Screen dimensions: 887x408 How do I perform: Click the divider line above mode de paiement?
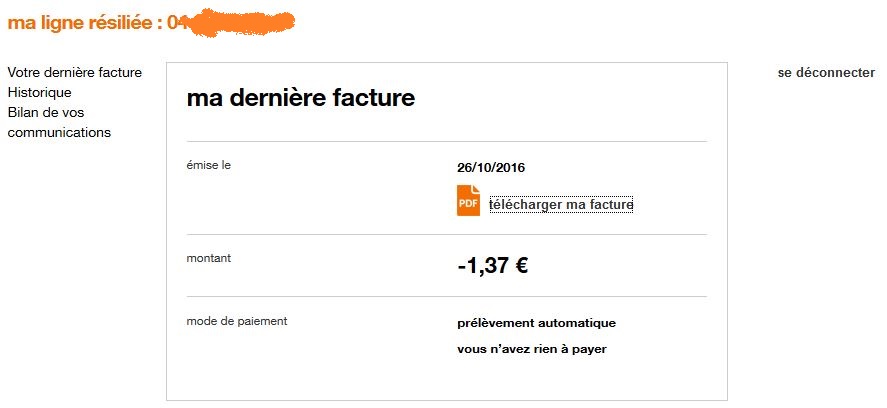point(446,297)
